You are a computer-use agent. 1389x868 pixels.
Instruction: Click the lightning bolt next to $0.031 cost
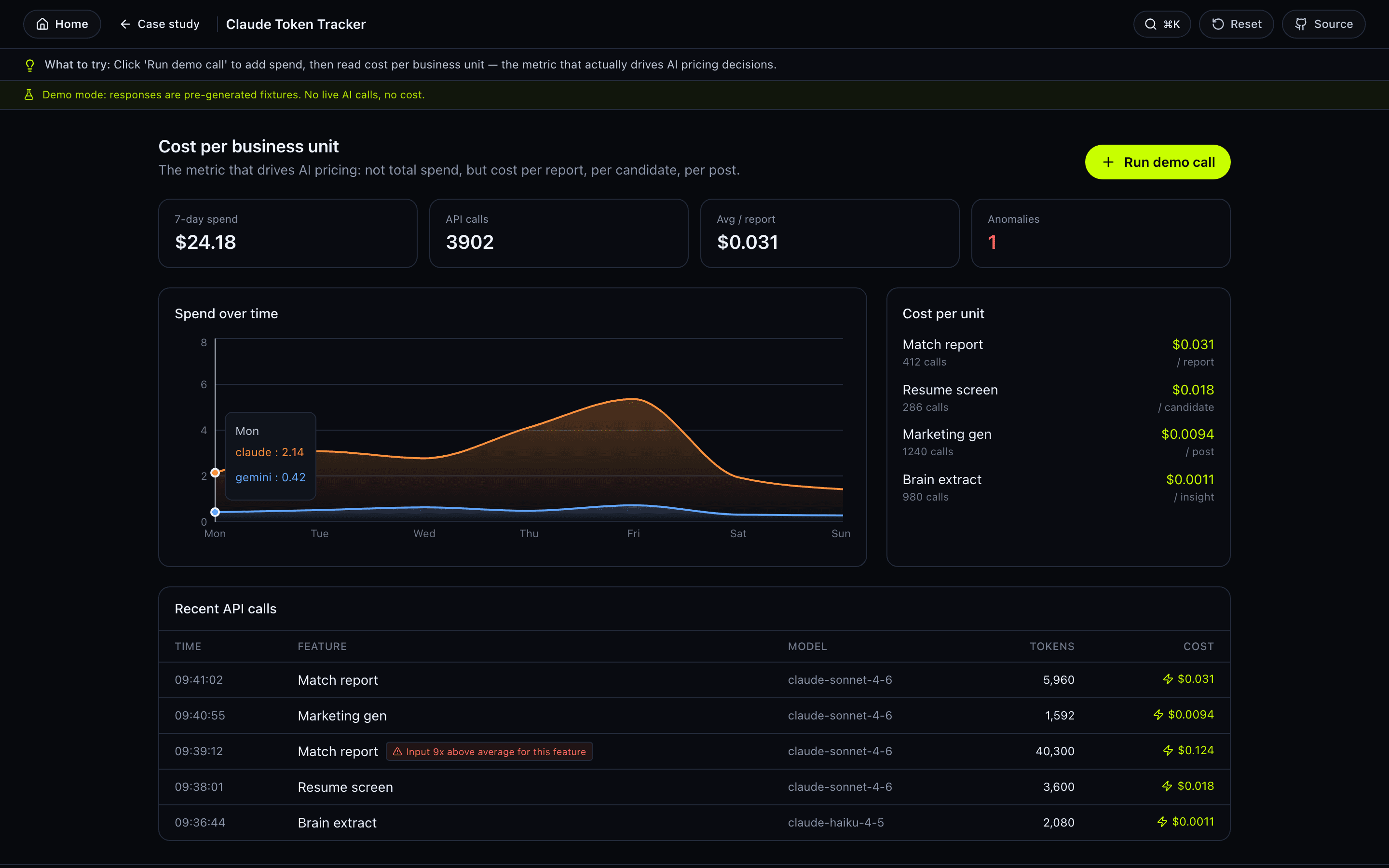click(1168, 679)
